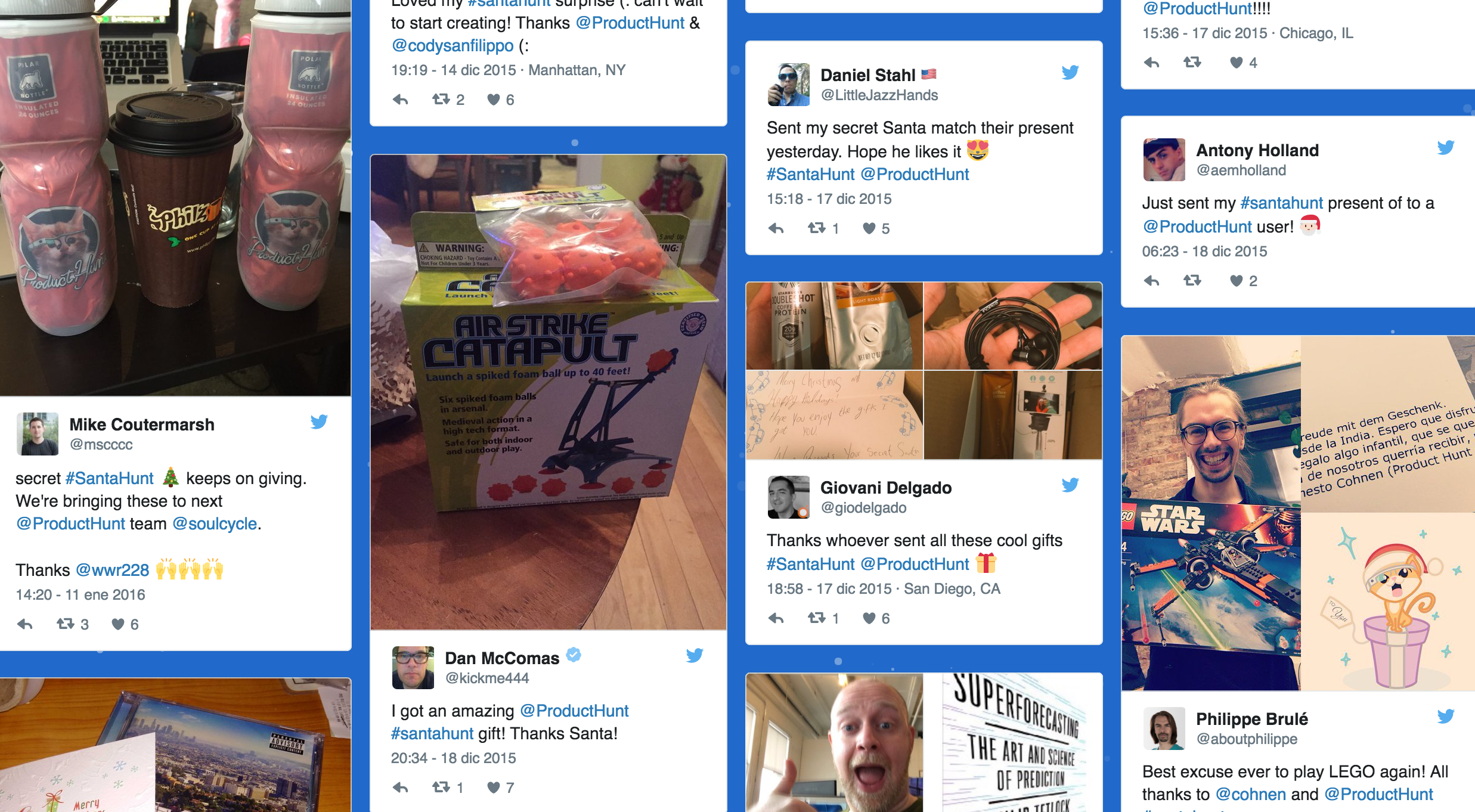This screenshot has width=1475, height=812.
Task: Reply to Antony Holland's tweet
Action: (x=1151, y=281)
